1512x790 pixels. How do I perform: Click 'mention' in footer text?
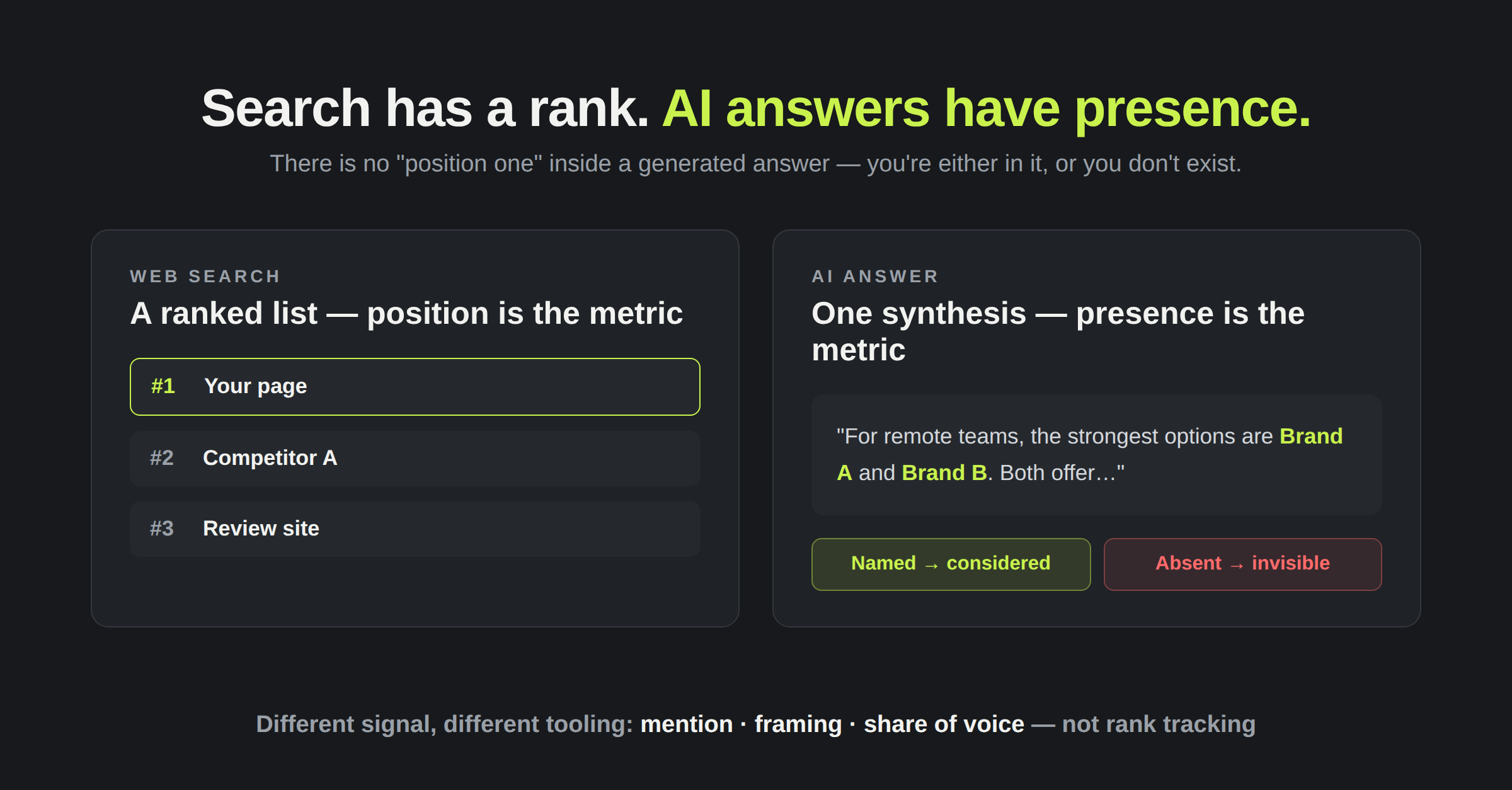[x=687, y=724]
